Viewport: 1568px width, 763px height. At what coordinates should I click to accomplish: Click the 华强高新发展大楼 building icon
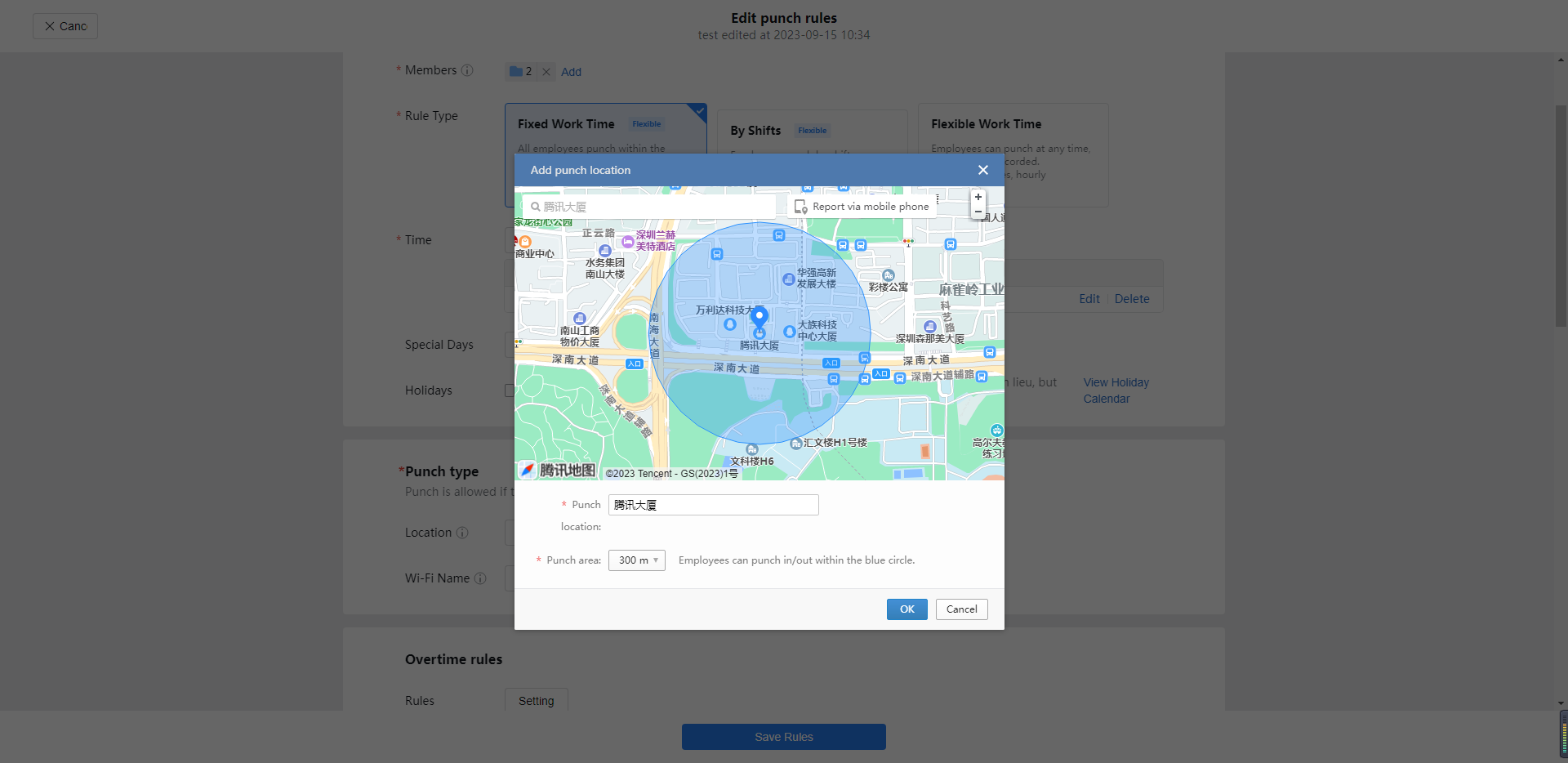(x=788, y=279)
